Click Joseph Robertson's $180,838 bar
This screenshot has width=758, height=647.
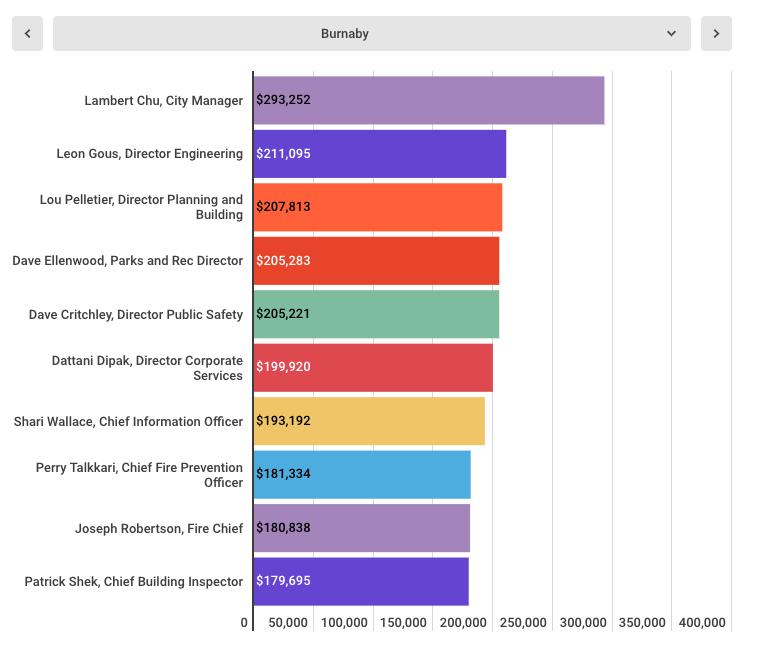[361, 528]
